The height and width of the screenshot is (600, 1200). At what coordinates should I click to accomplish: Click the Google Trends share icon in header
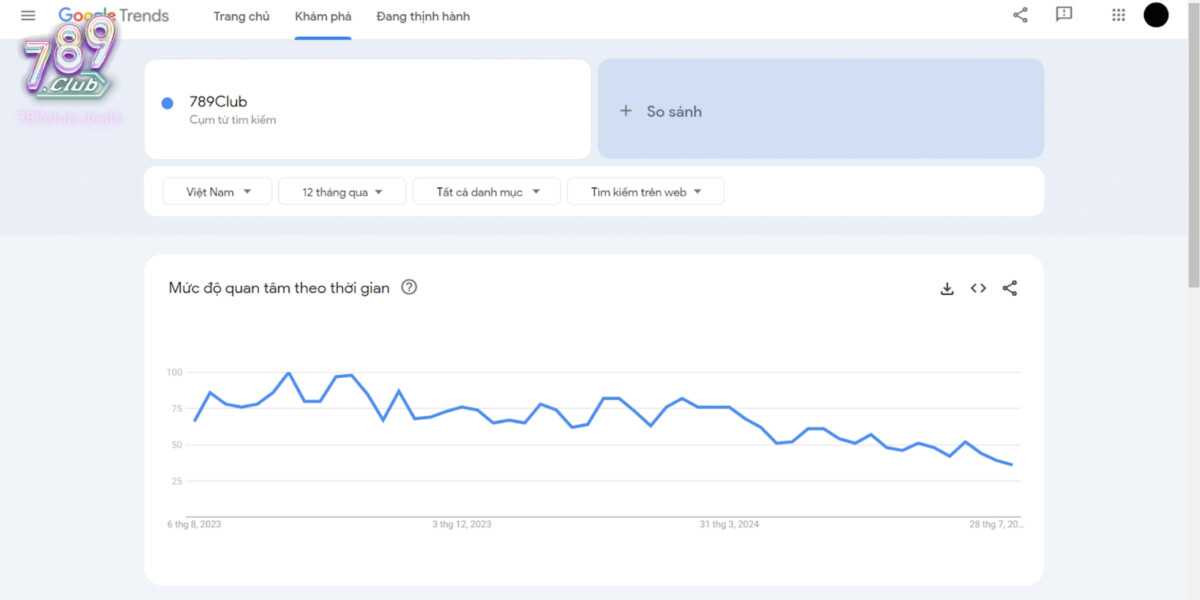(x=1019, y=15)
